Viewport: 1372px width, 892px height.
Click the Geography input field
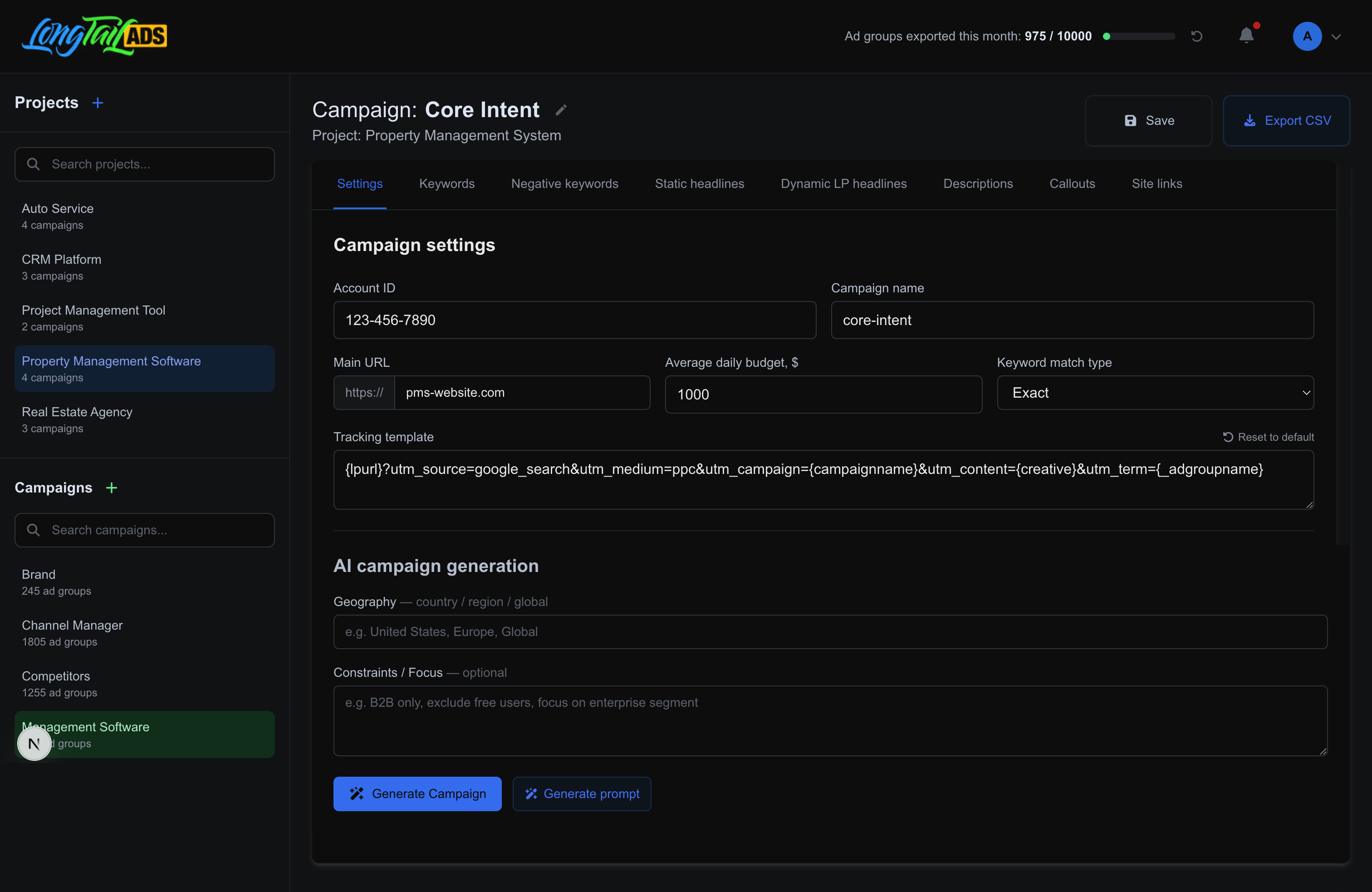830,632
